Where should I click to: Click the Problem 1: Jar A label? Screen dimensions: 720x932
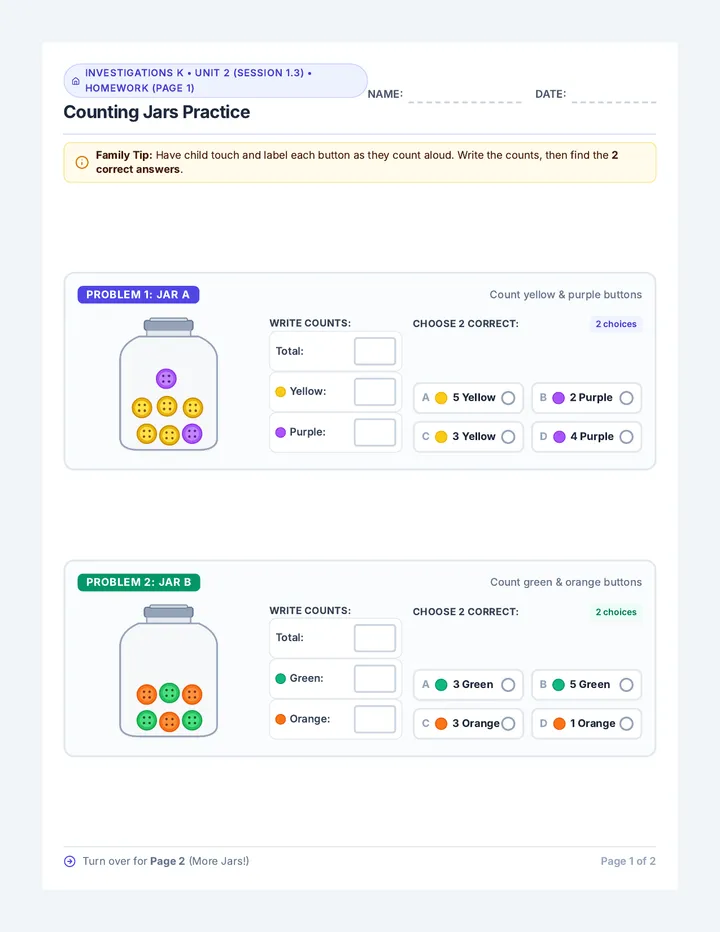tap(138, 295)
